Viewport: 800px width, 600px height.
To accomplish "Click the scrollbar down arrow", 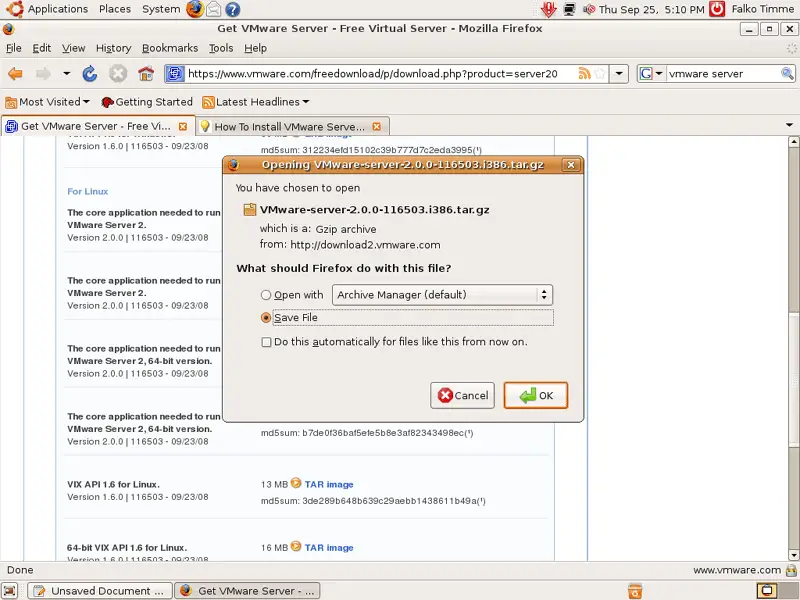I will 793,555.
